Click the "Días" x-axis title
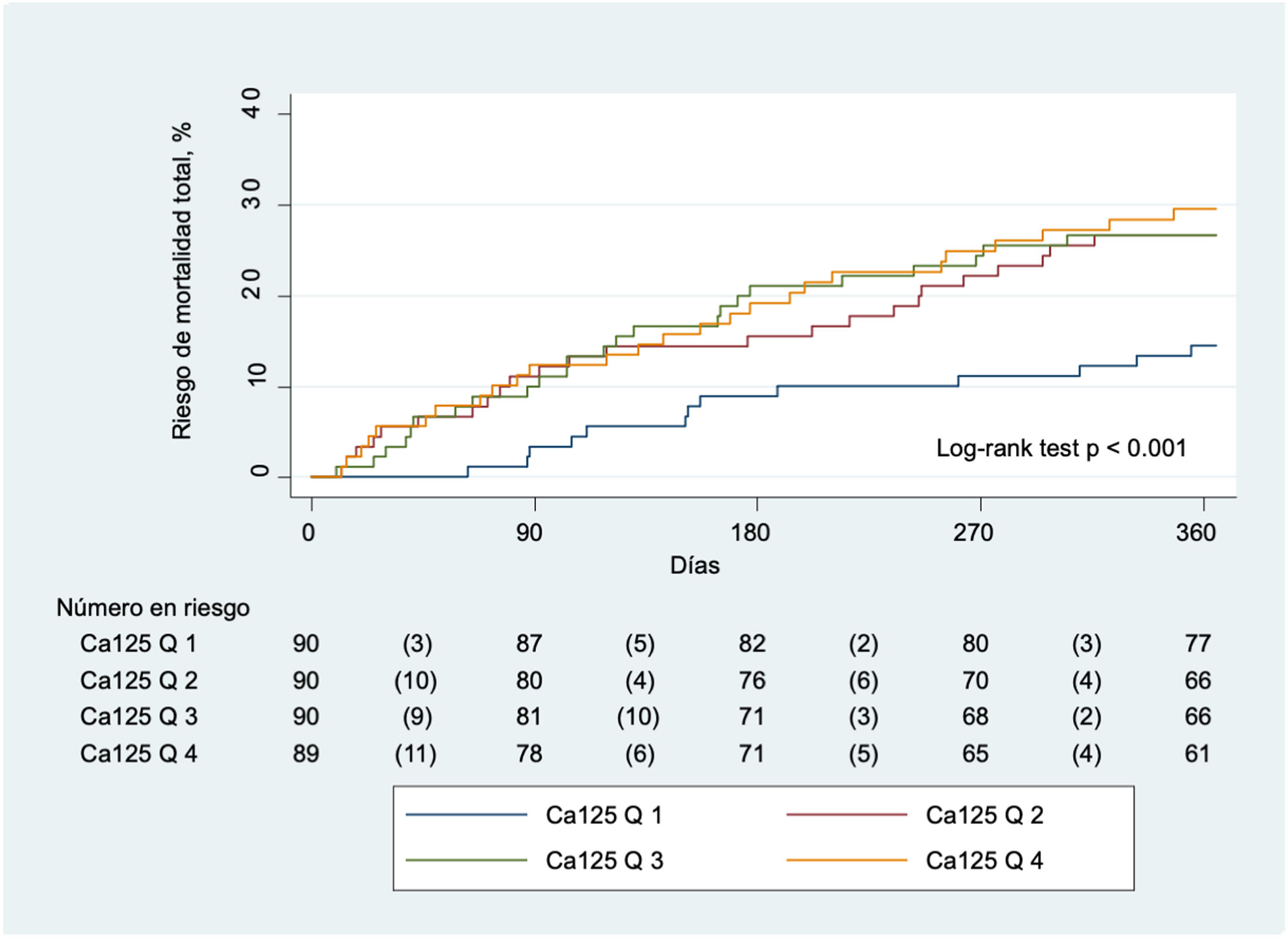 tap(695, 565)
